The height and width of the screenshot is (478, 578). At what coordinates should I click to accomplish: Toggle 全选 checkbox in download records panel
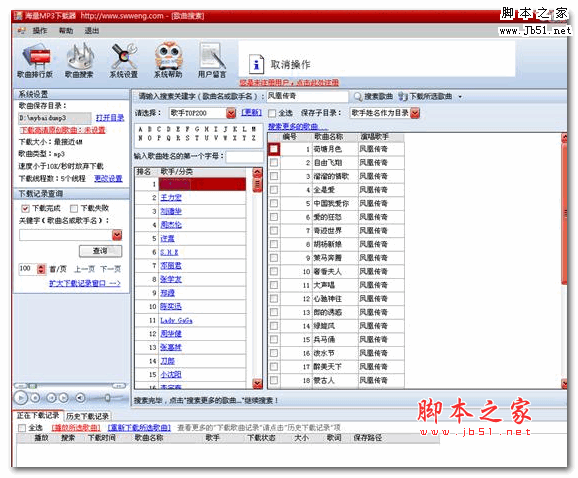(22, 428)
